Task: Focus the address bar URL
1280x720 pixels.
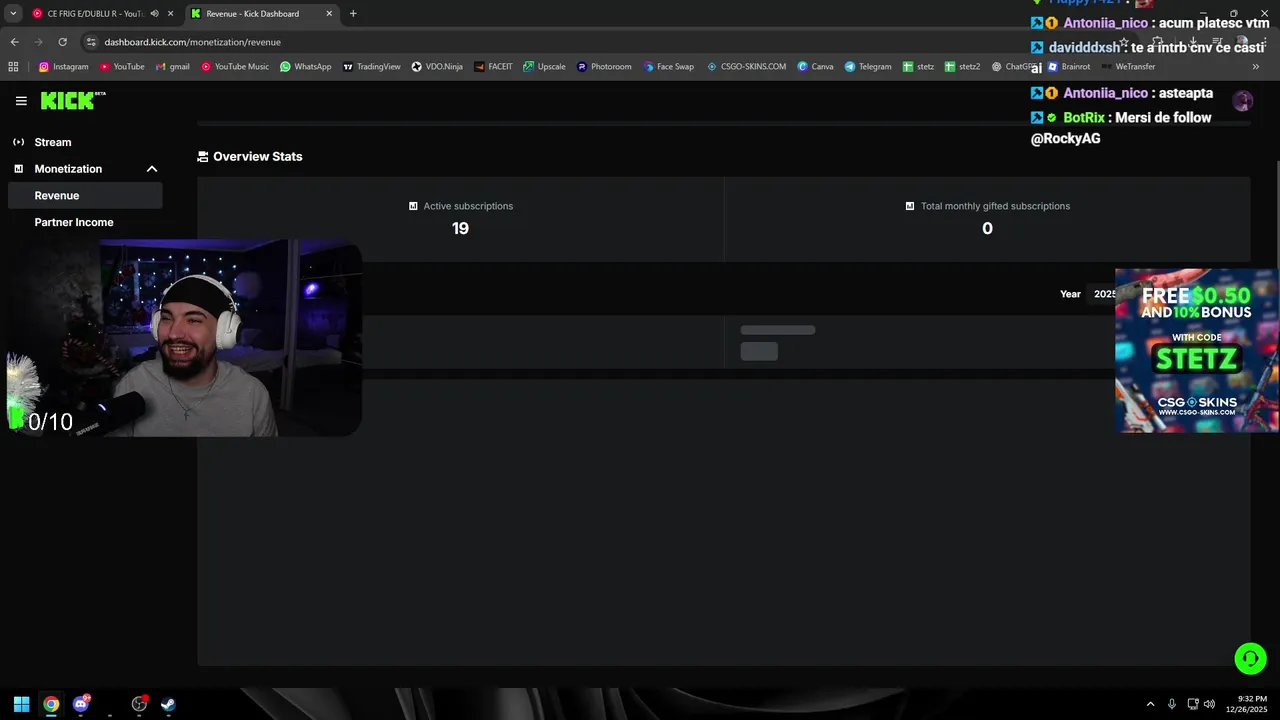Action: 192,42
